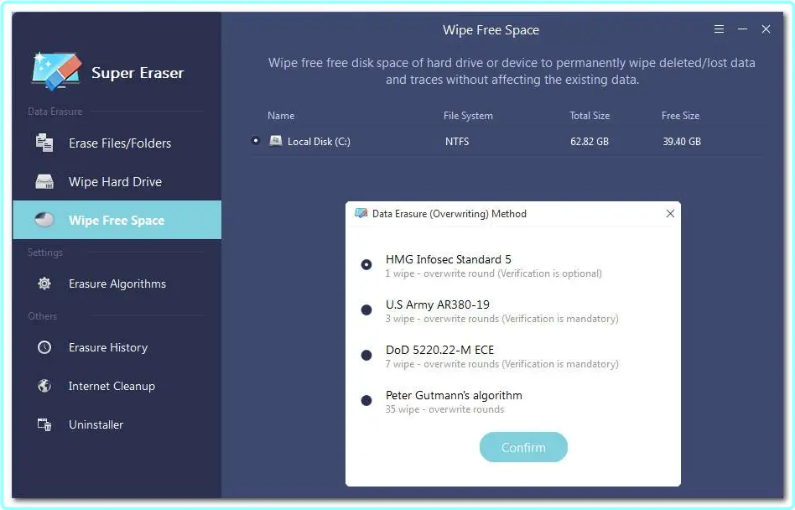Click the Free Size column header

pos(680,116)
